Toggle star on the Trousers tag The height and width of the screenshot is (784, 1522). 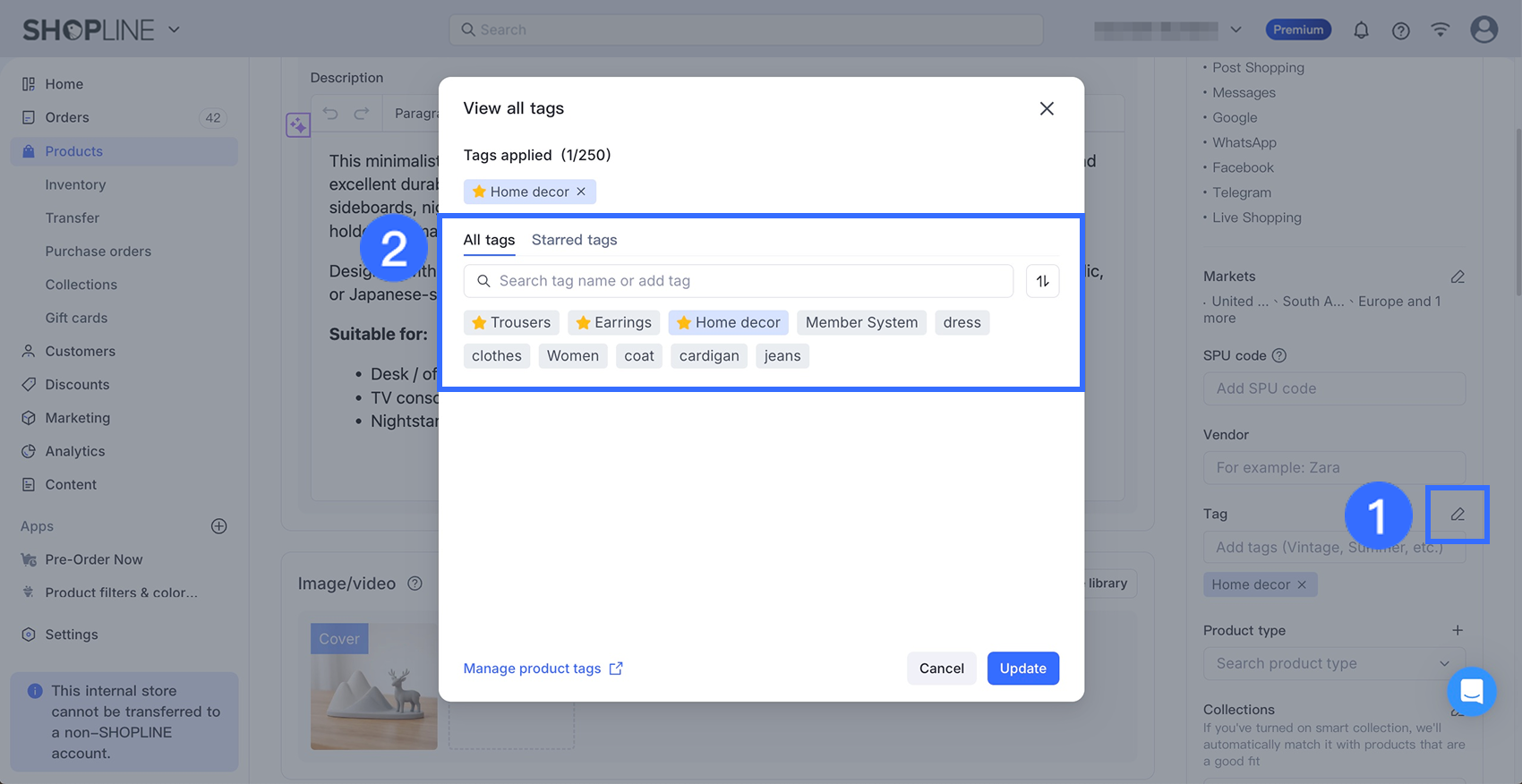pos(479,322)
